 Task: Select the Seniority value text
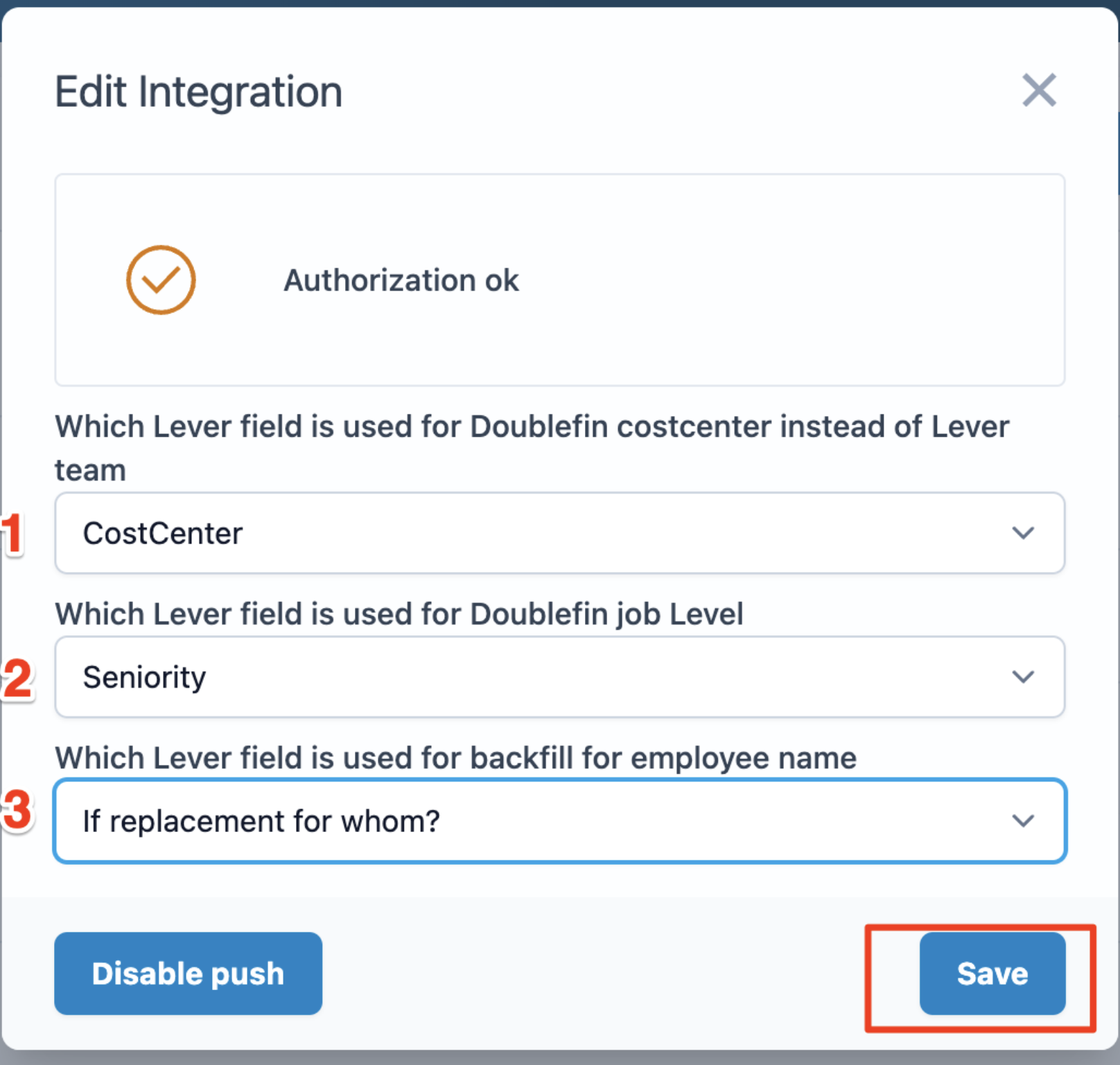(145, 677)
